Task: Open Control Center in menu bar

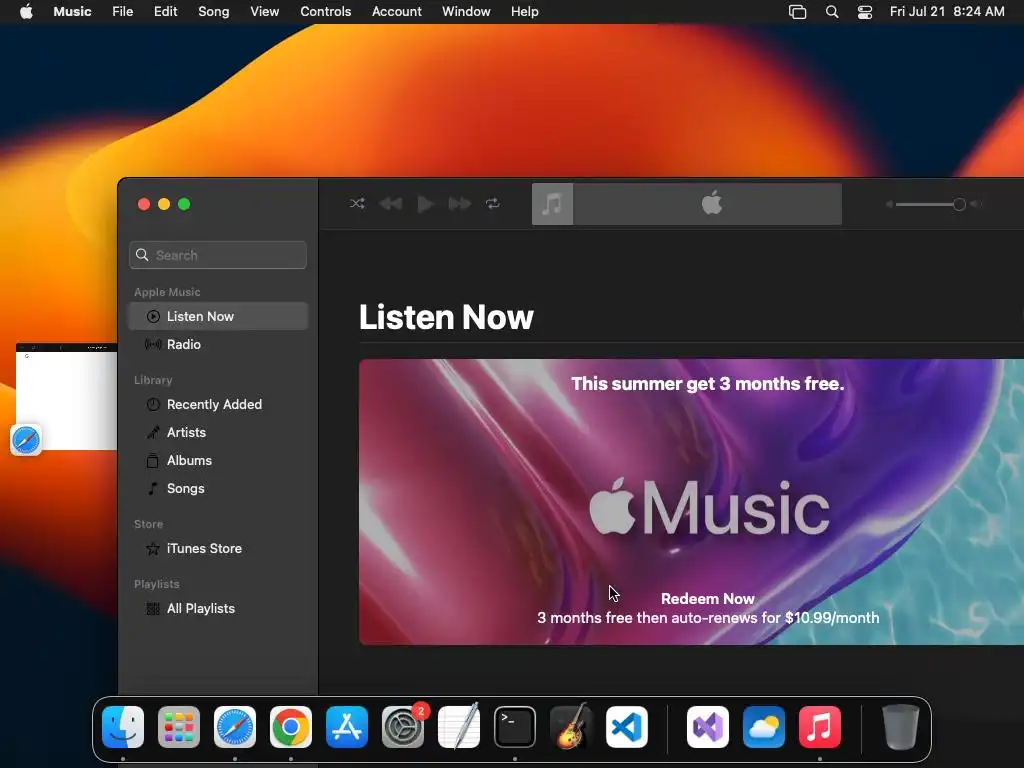Action: (x=865, y=12)
